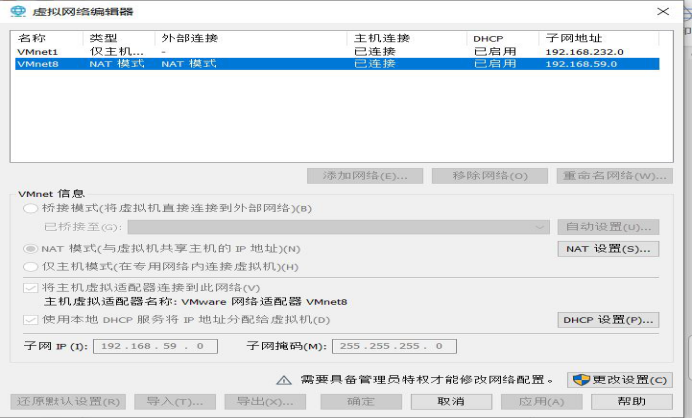The image size is (693, 419).
Task: Click 需要具备管理员特权 notice text
Action: (426, 380)
